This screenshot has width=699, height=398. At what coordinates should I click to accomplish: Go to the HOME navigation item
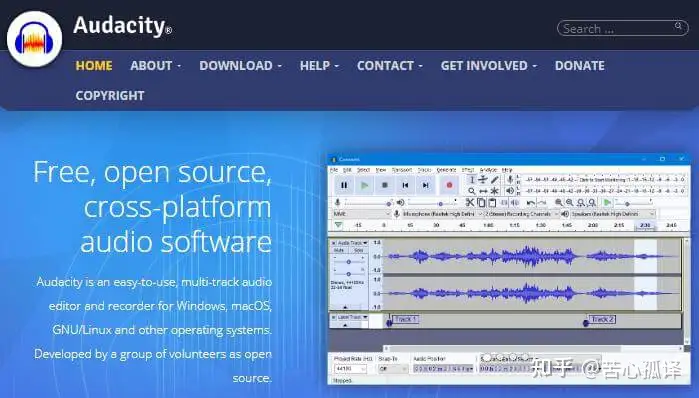[x=94, y=66]
